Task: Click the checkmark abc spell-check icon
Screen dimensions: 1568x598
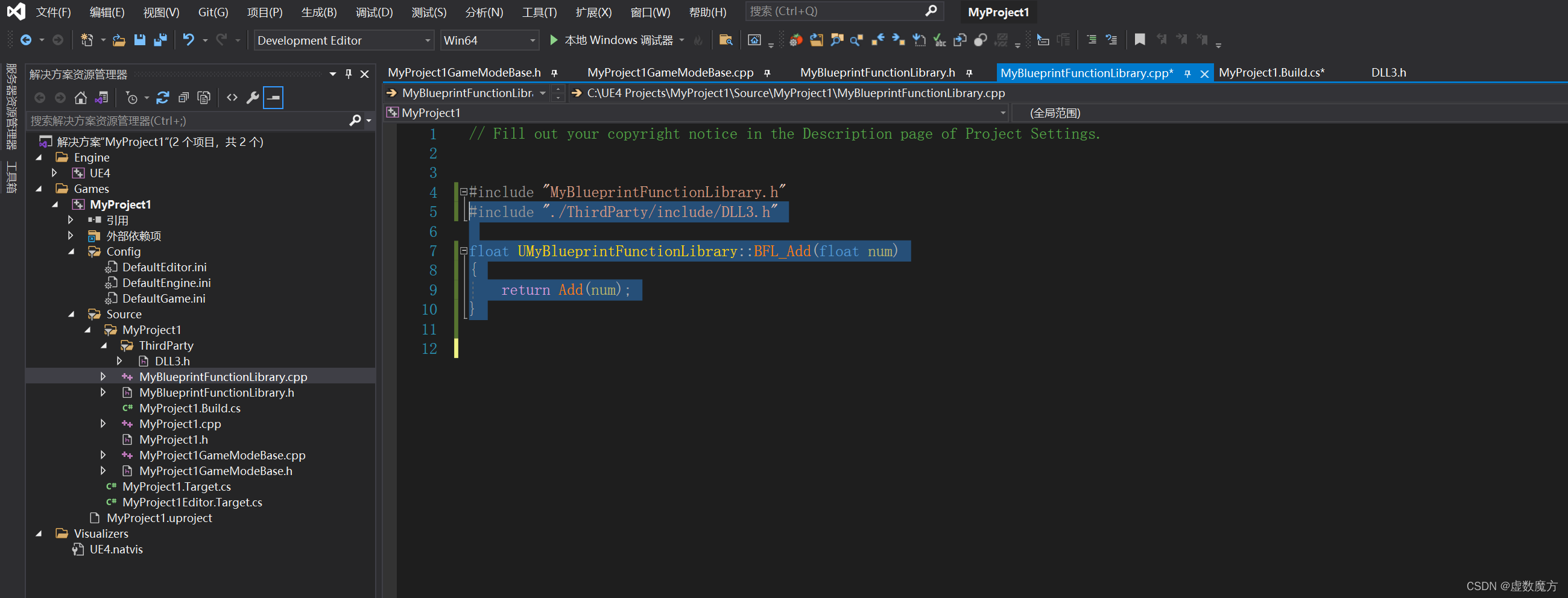Action: (x=940, y=40)
